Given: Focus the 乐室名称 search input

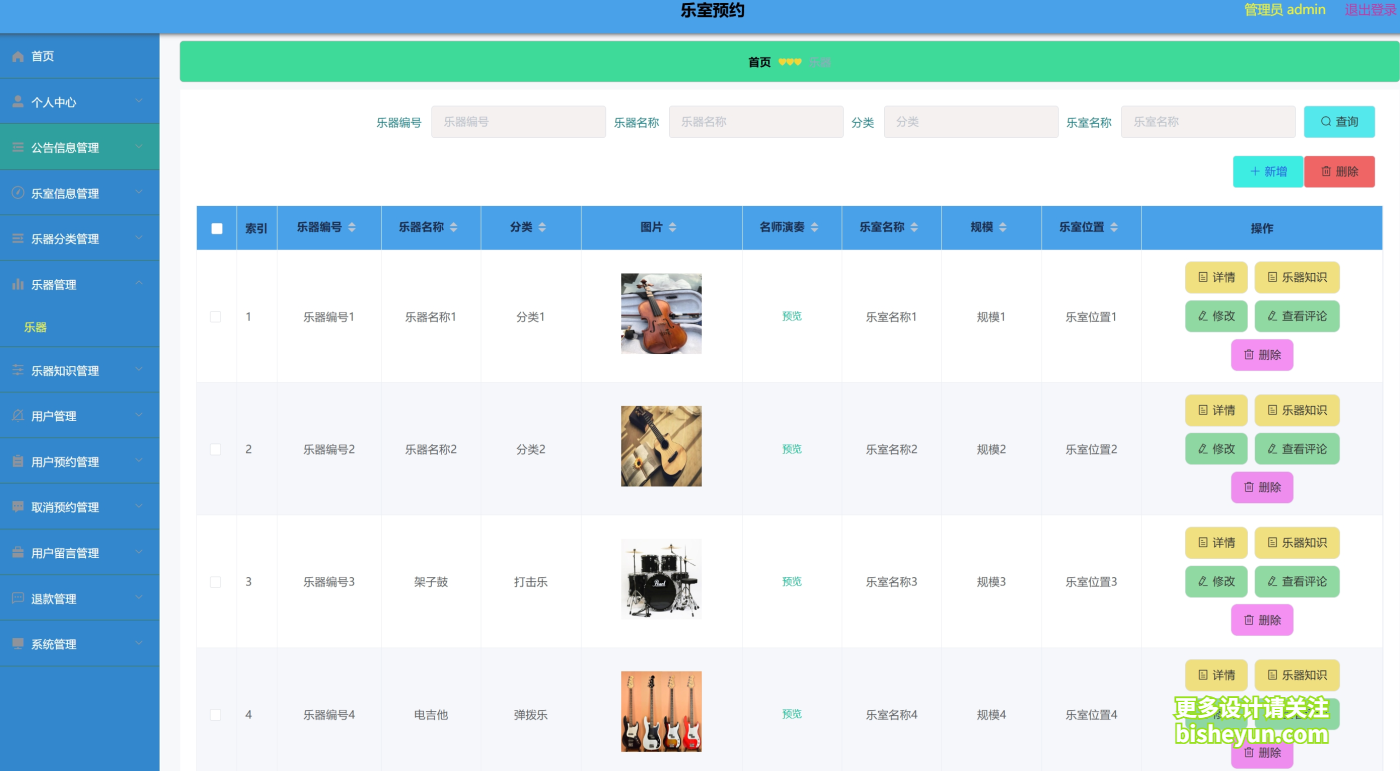Looking at the screenshot, I should [x=1208, y=122].
